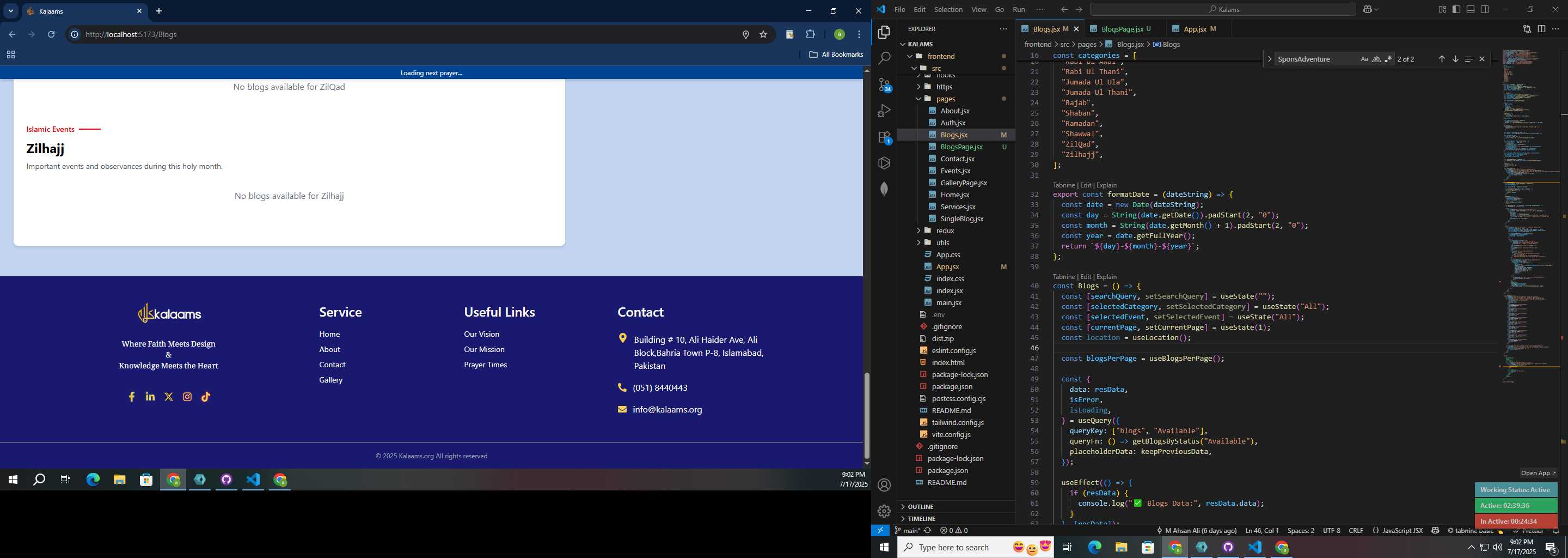The width and height of the screenshot is (1568, 558).
Task: Close the find widget
Action: (1482, 59)
